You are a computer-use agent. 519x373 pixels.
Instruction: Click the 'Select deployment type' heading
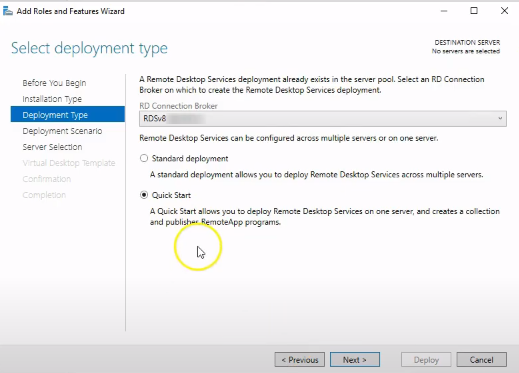[89, 48]
